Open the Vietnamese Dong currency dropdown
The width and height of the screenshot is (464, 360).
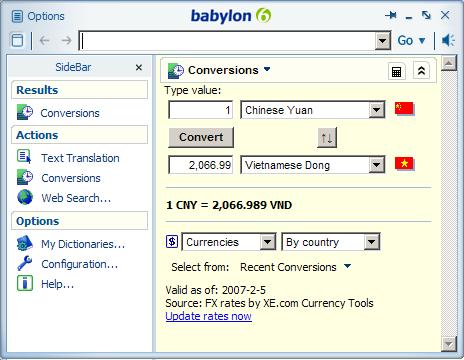[x=376, y=165]
